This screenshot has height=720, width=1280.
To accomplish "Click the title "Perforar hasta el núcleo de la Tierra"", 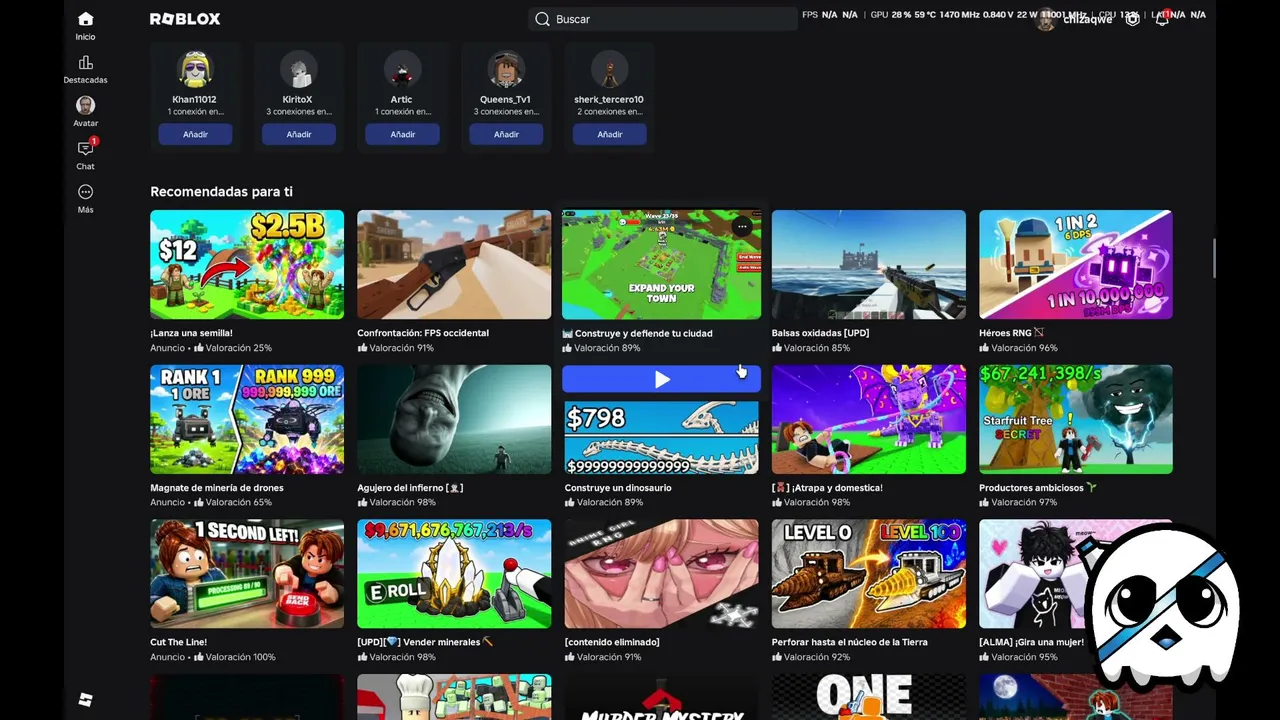I will pos(850,642).
